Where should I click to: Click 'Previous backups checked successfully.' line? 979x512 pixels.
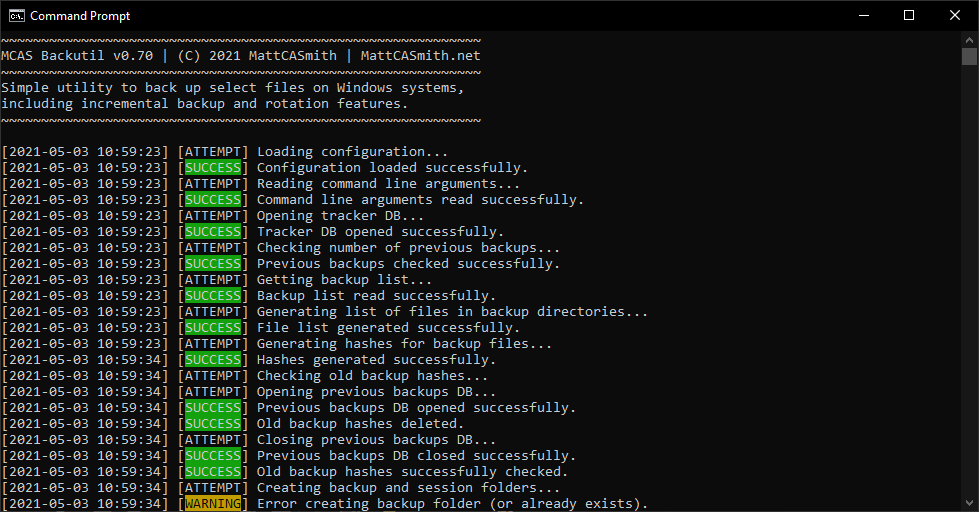408,263
